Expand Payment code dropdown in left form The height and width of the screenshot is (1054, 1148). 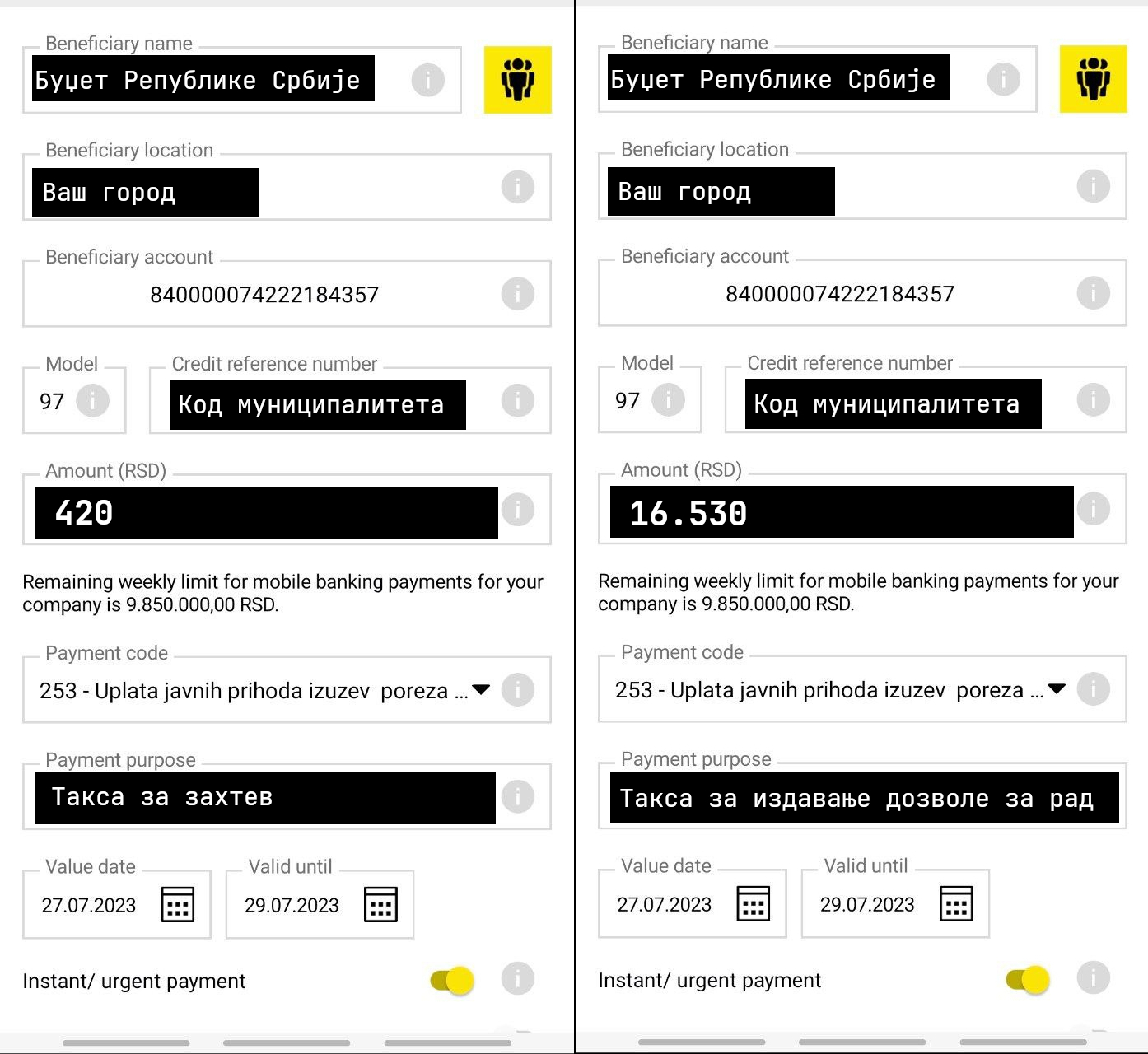point(481,690)
